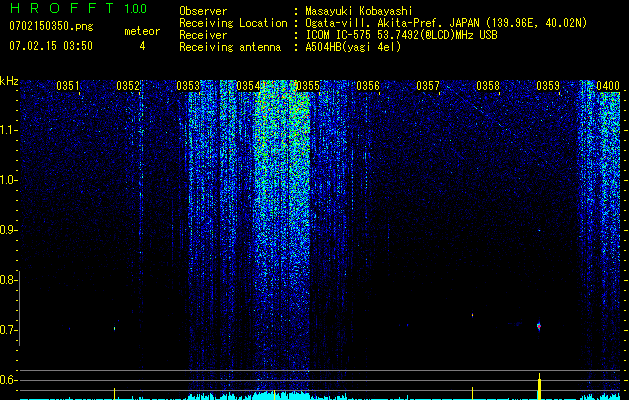Click the 0353 time marker
629x400 pixels.
188,86
